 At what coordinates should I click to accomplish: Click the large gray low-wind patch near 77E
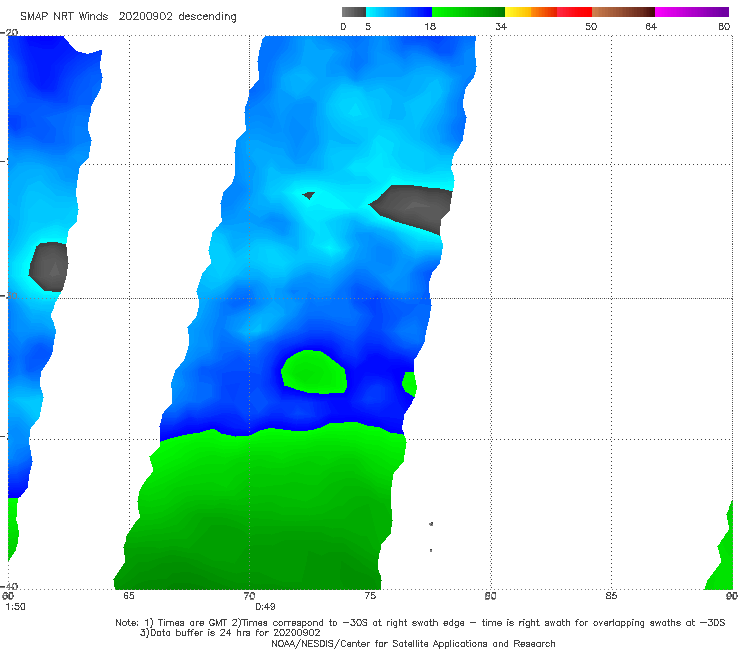[x=414, y=208]
